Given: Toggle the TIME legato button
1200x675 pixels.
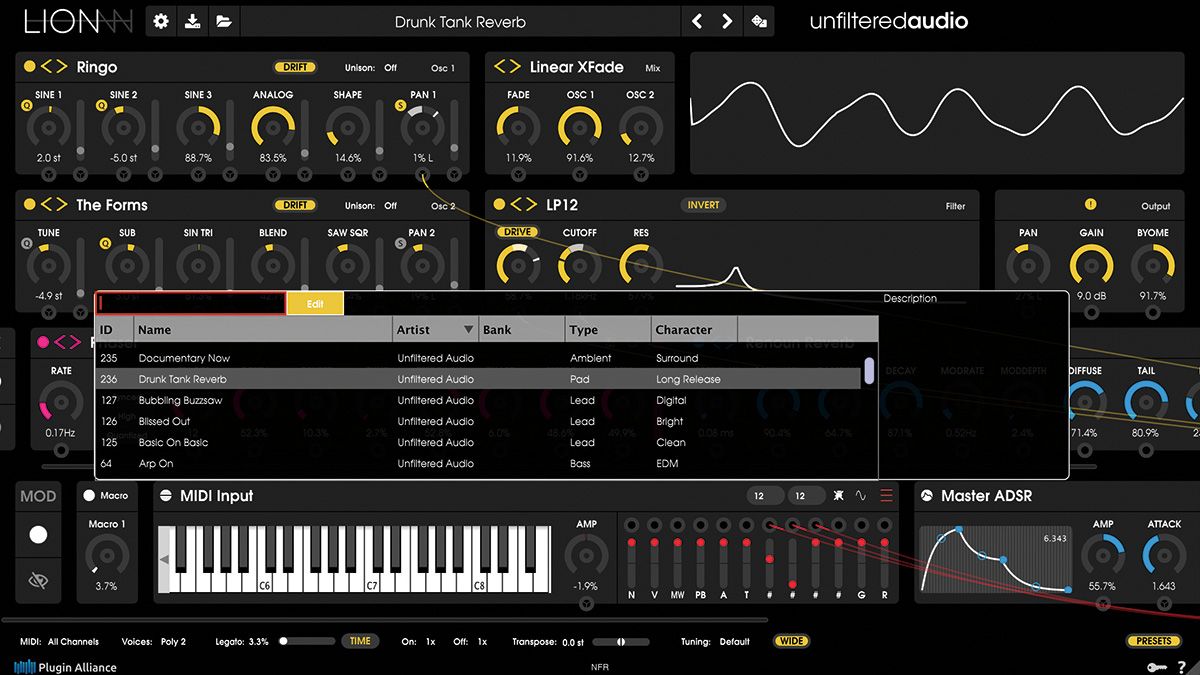Looking at the screenshot, I should point(360,641).
